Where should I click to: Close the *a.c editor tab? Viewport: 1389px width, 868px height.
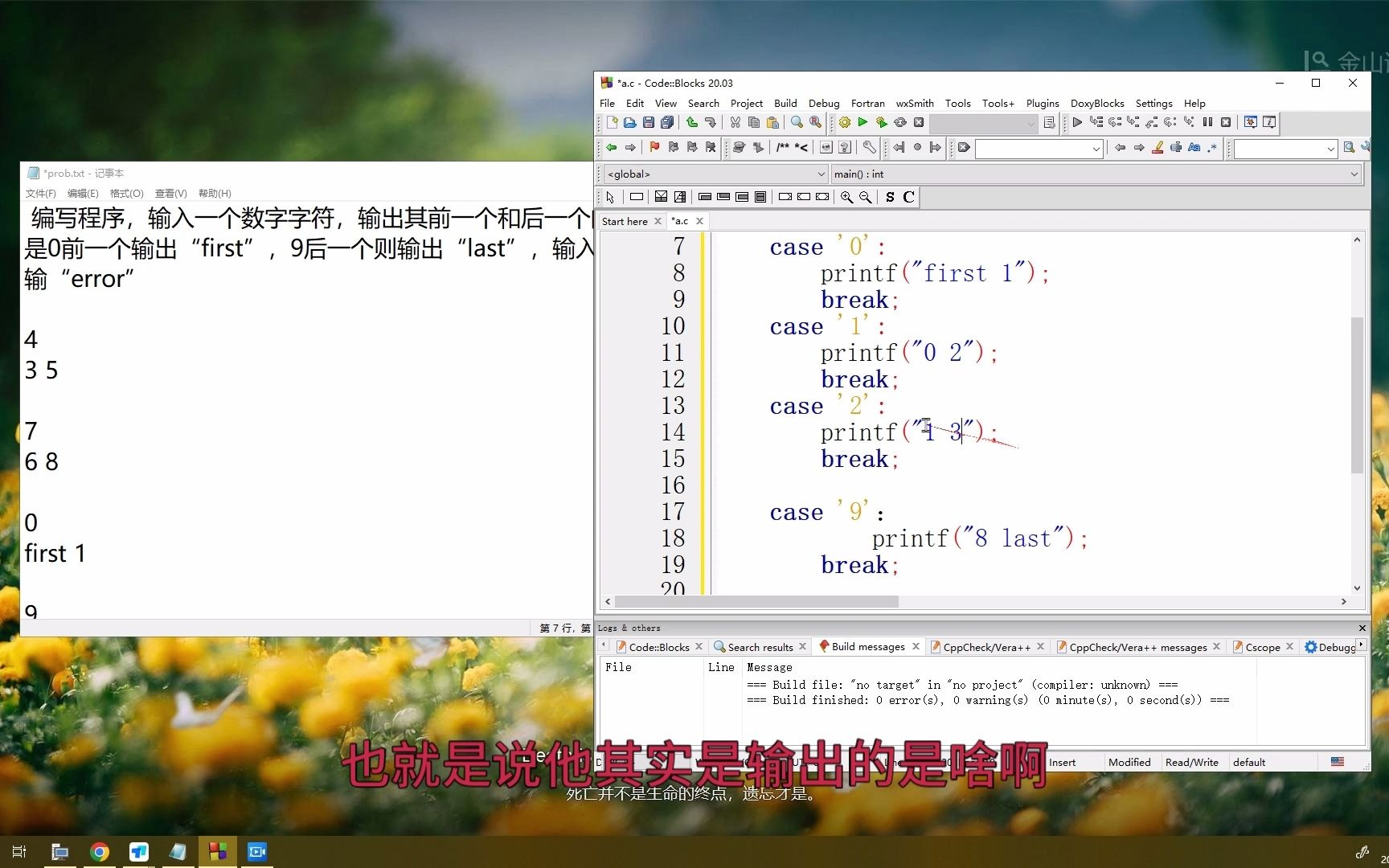[x=699, y=221]
